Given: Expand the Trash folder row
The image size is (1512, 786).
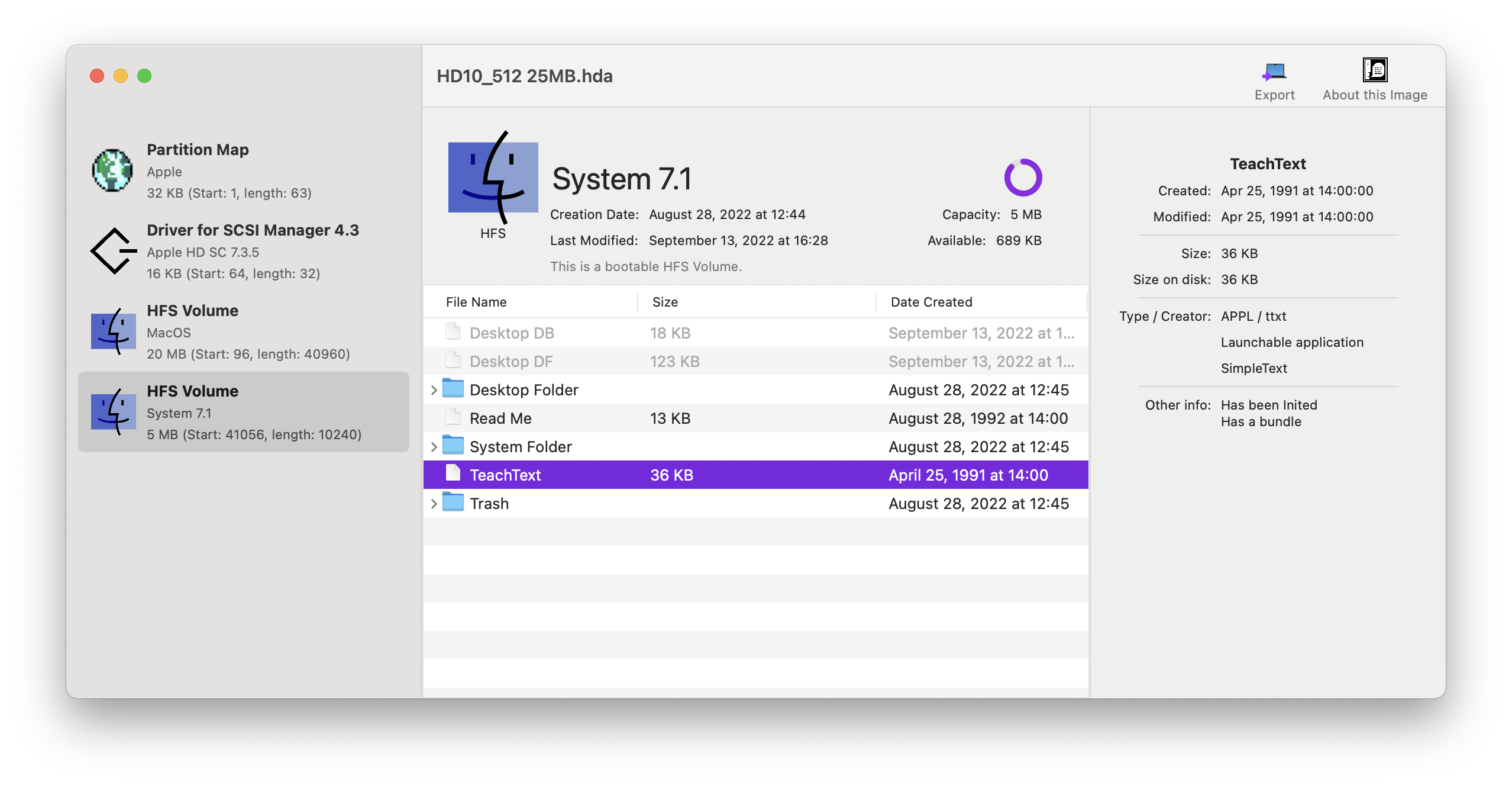Looking at the screenshot, I should pyautogui.click(x=434, y=504).
